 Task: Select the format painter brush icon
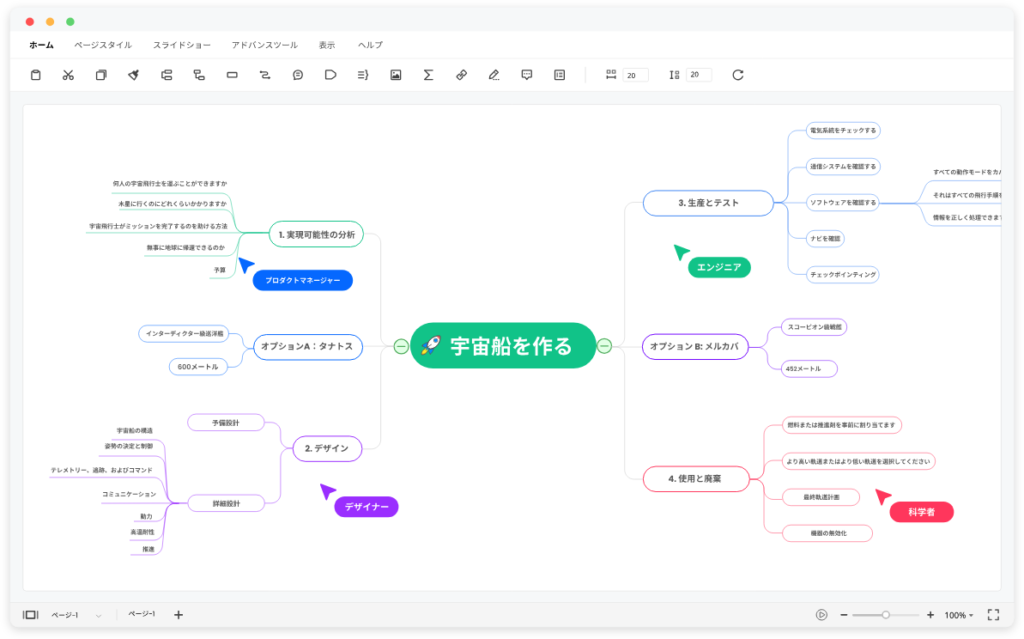coord(133,75)
